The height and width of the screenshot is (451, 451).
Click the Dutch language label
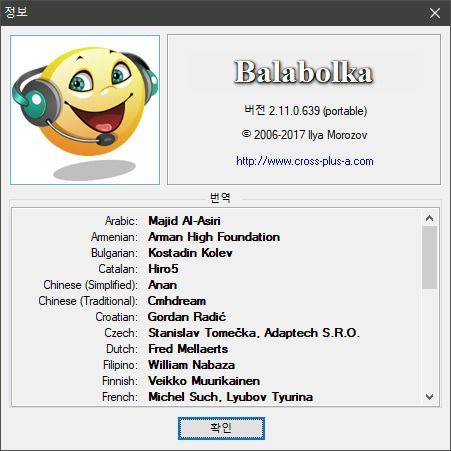pos(122,349)
